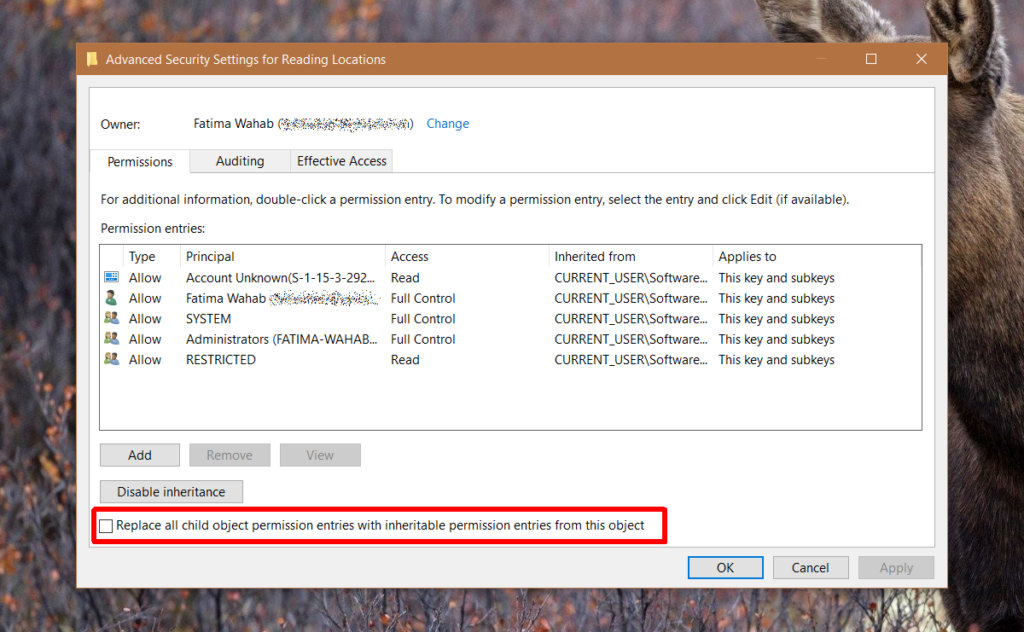Switch to the Auditing tab
The width and height of the screenshot is (1024, 632).
point(239,161)
